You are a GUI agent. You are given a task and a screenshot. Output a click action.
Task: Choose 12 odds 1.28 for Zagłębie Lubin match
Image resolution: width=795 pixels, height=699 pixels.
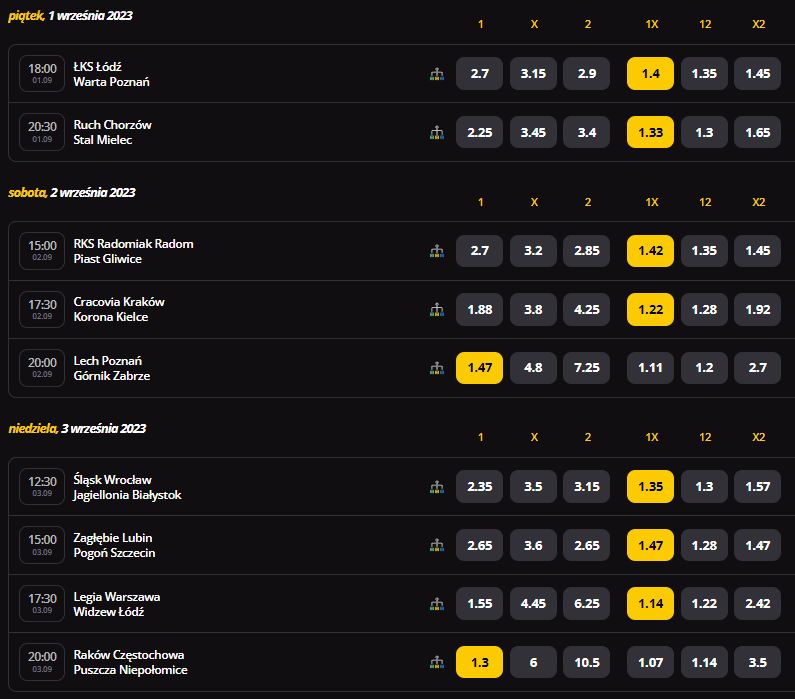pyautogui.click(x=704, y=545)
